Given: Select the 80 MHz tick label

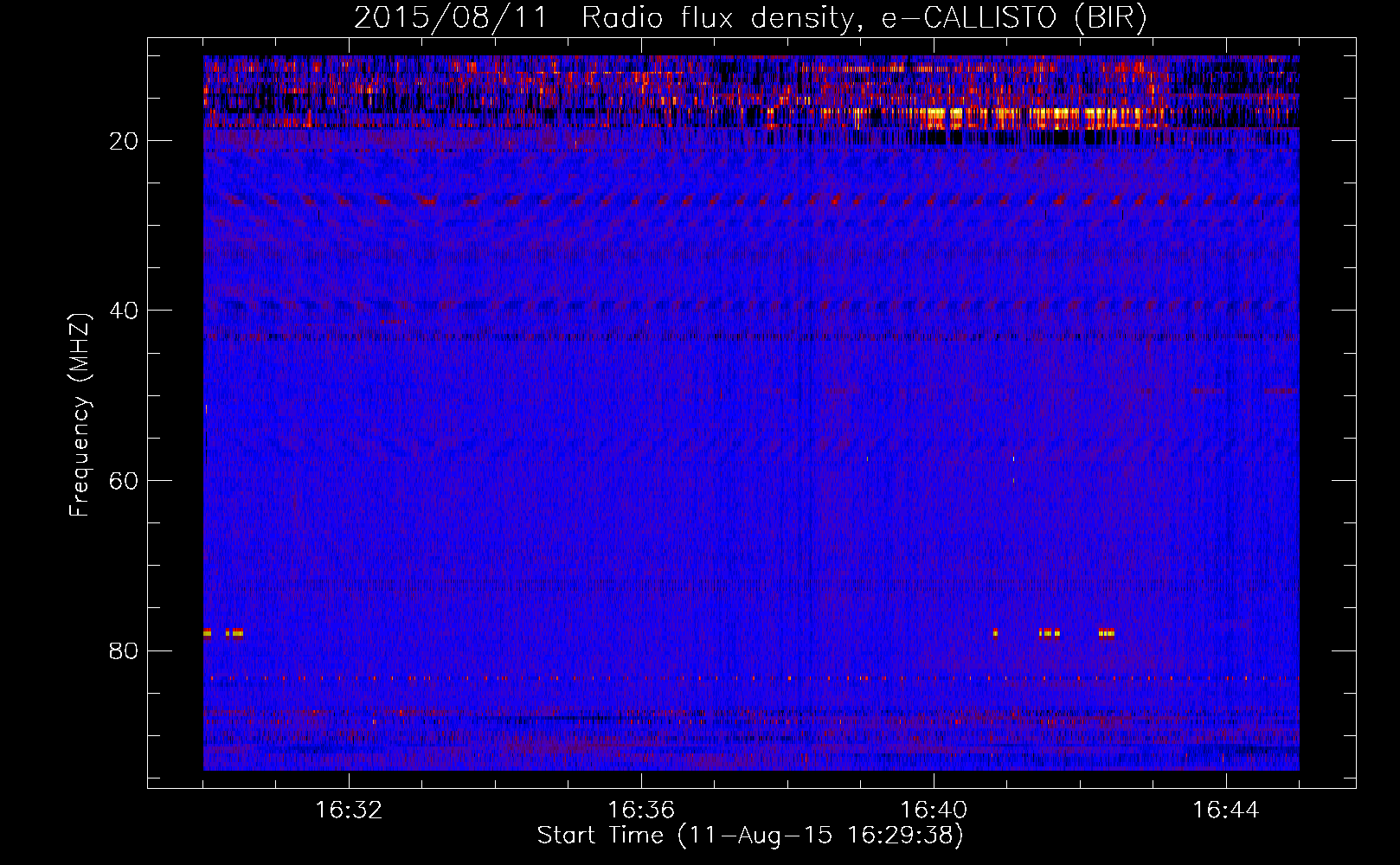Looking at the screenshot, I should [124, 651].
